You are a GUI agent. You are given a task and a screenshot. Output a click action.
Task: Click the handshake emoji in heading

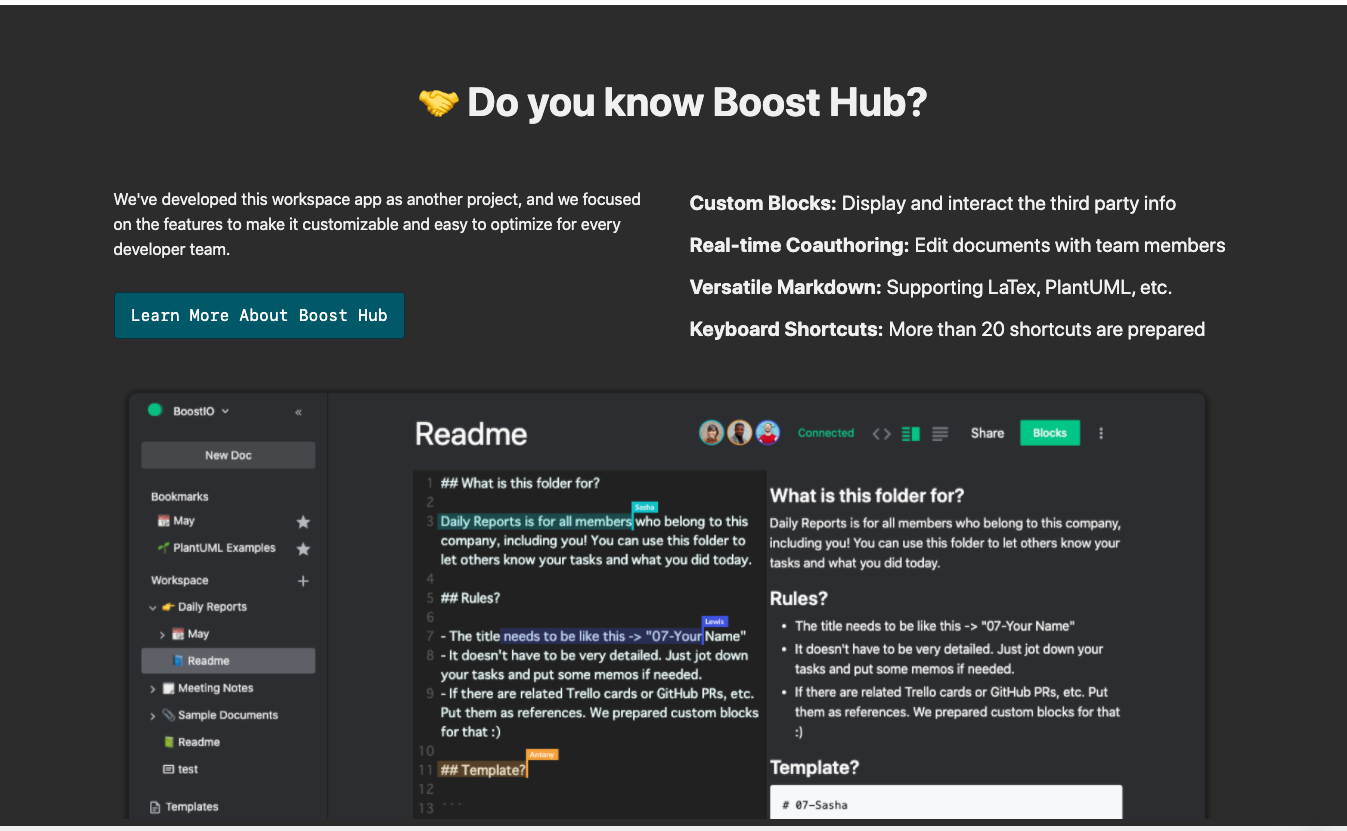pos(438,102)
